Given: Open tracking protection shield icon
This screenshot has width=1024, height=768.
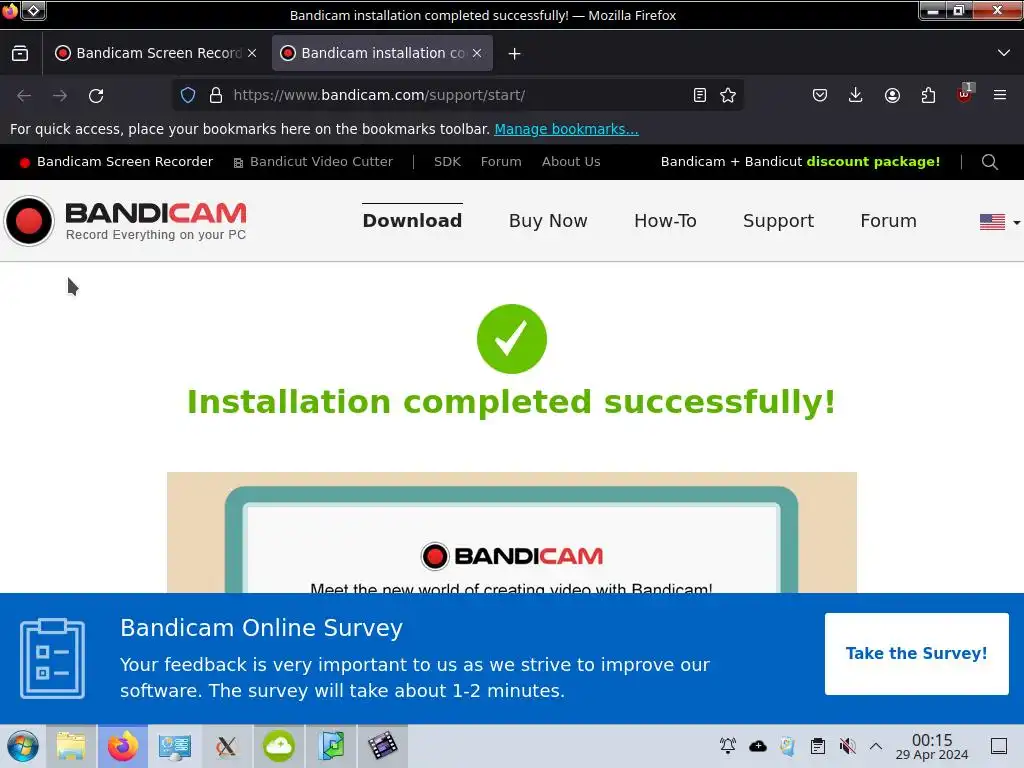Looking at the screenshot, I should point(188,95).
